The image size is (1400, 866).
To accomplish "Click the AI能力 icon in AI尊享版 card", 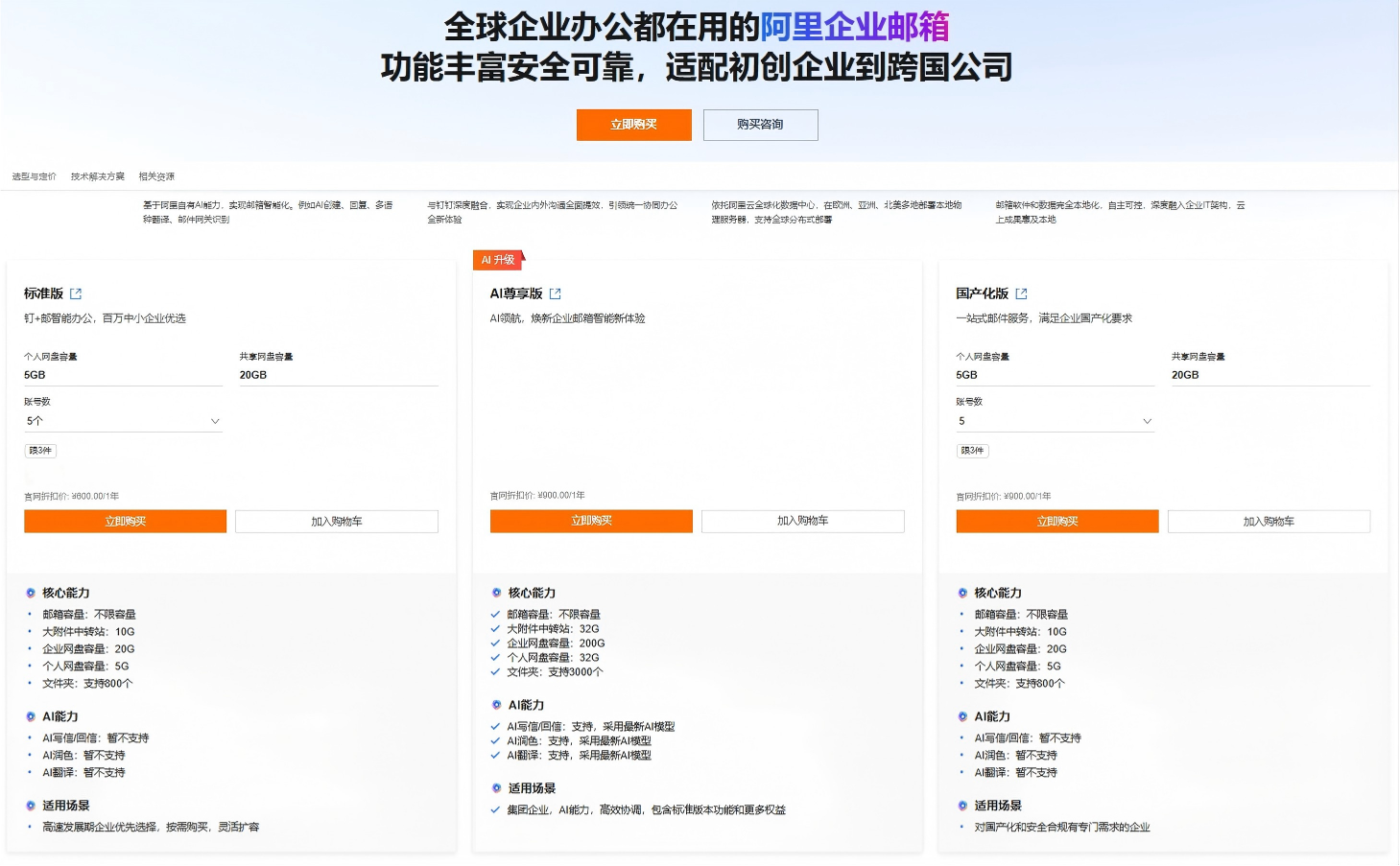I will click(495, 705).
